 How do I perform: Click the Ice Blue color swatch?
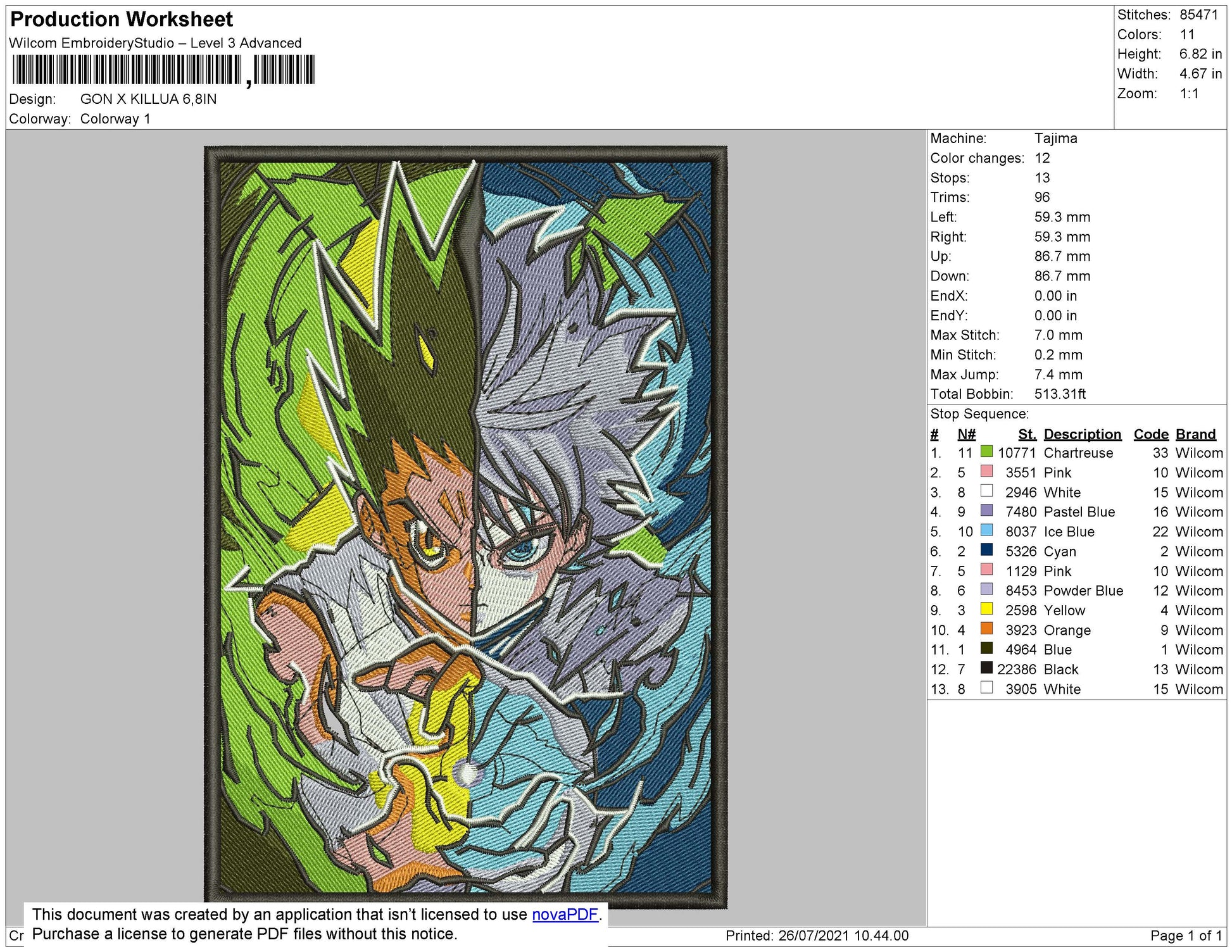[x=986, y=530]
